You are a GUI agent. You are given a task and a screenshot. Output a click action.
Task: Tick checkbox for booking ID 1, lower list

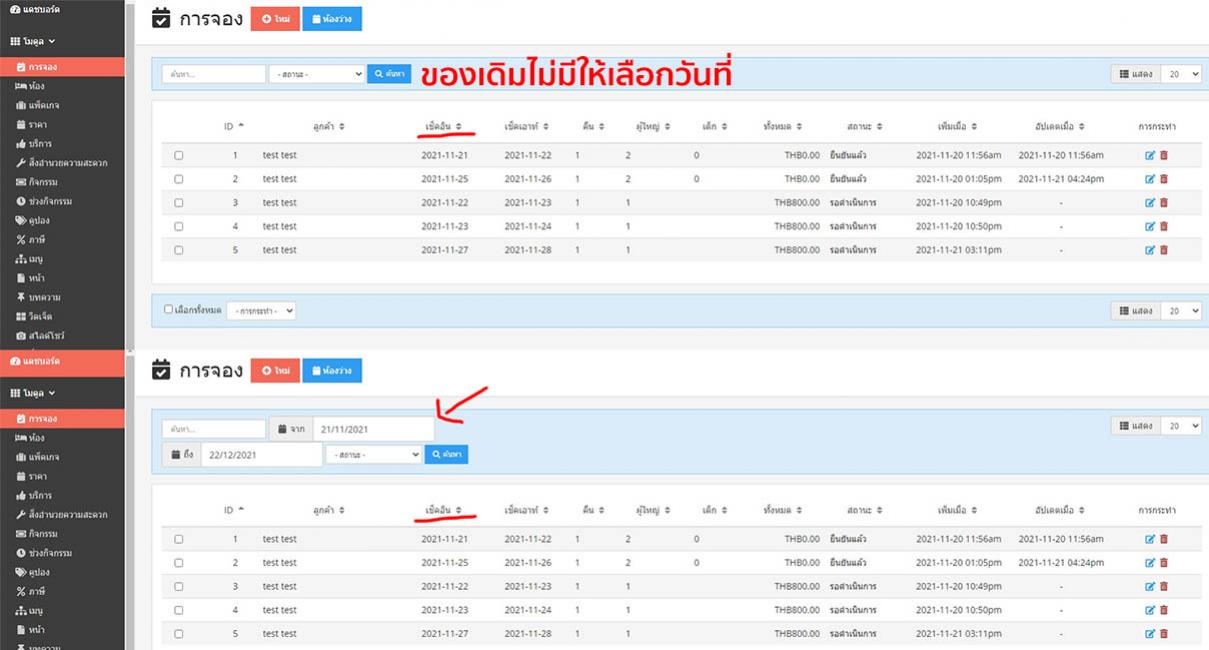coord(179,539)
